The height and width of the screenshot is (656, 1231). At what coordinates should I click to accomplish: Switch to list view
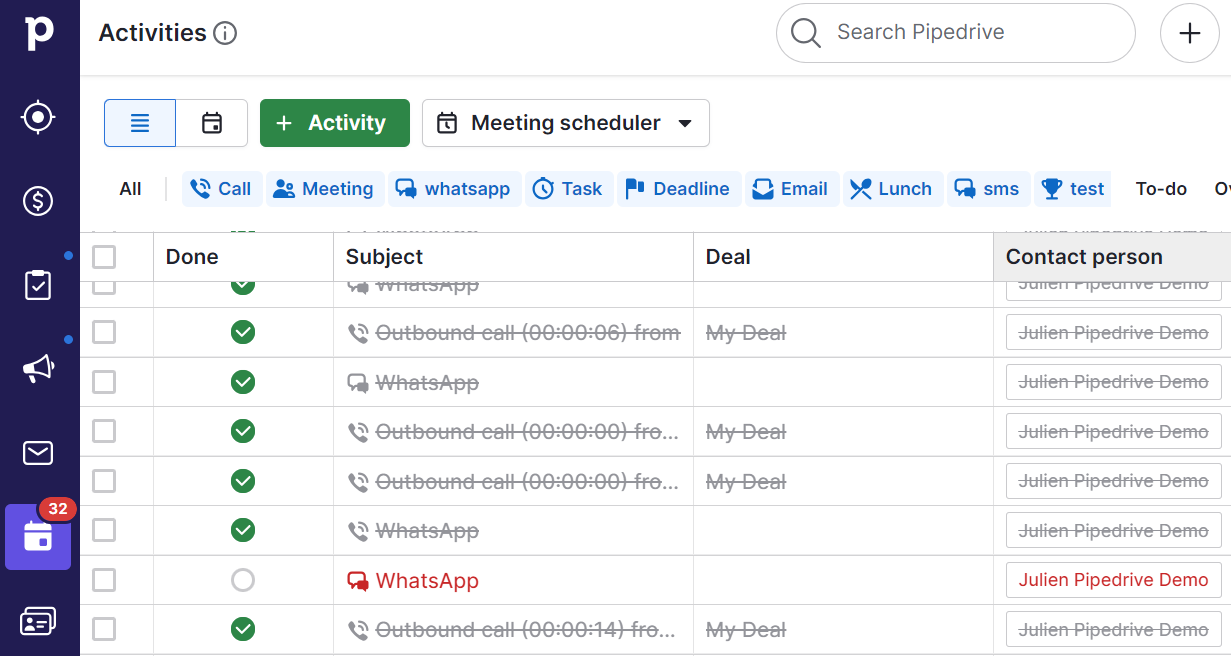pyautogui.click(x=140, y=123)
